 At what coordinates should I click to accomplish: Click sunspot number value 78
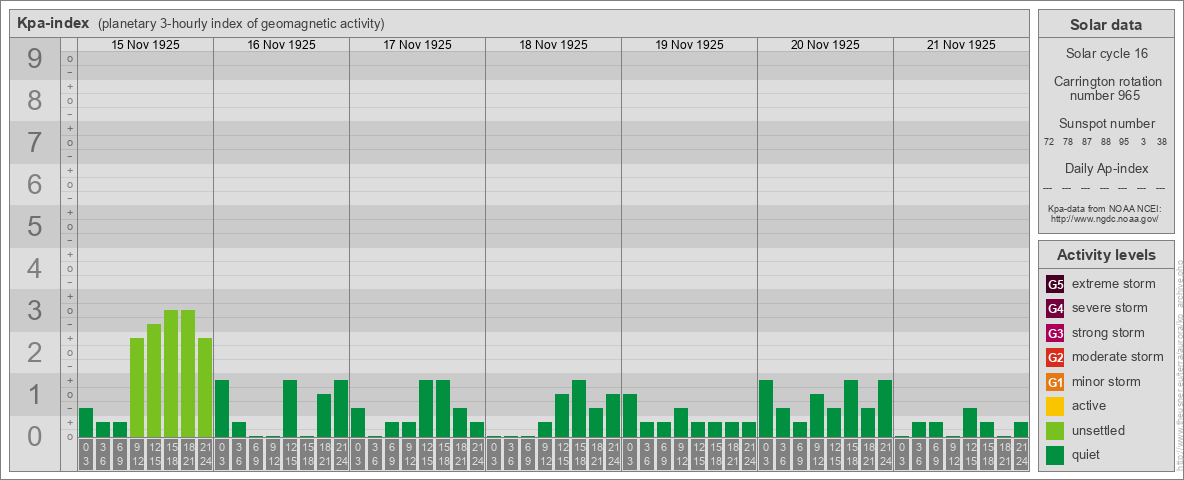tap(1068, 142)
